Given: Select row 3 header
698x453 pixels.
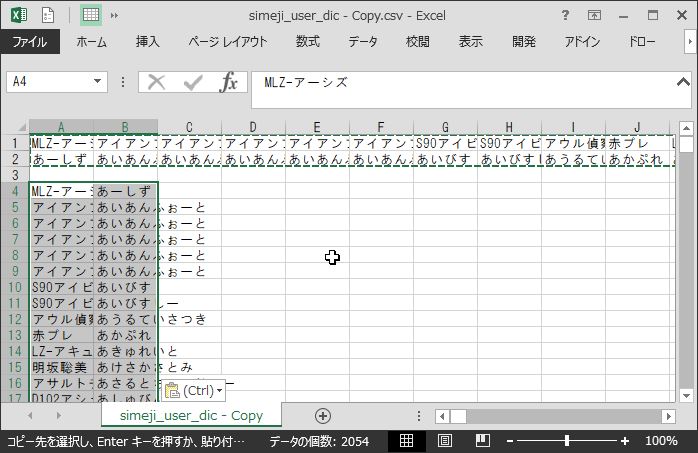Looking at the screenshot, I should (15, 175).
